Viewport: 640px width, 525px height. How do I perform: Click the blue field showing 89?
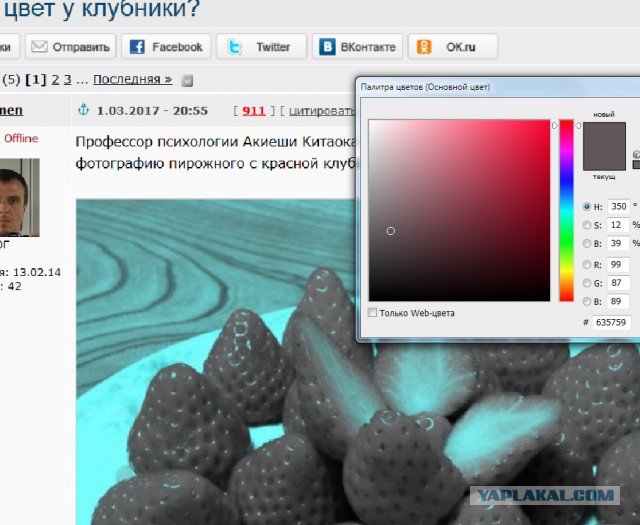pos(619,301)
